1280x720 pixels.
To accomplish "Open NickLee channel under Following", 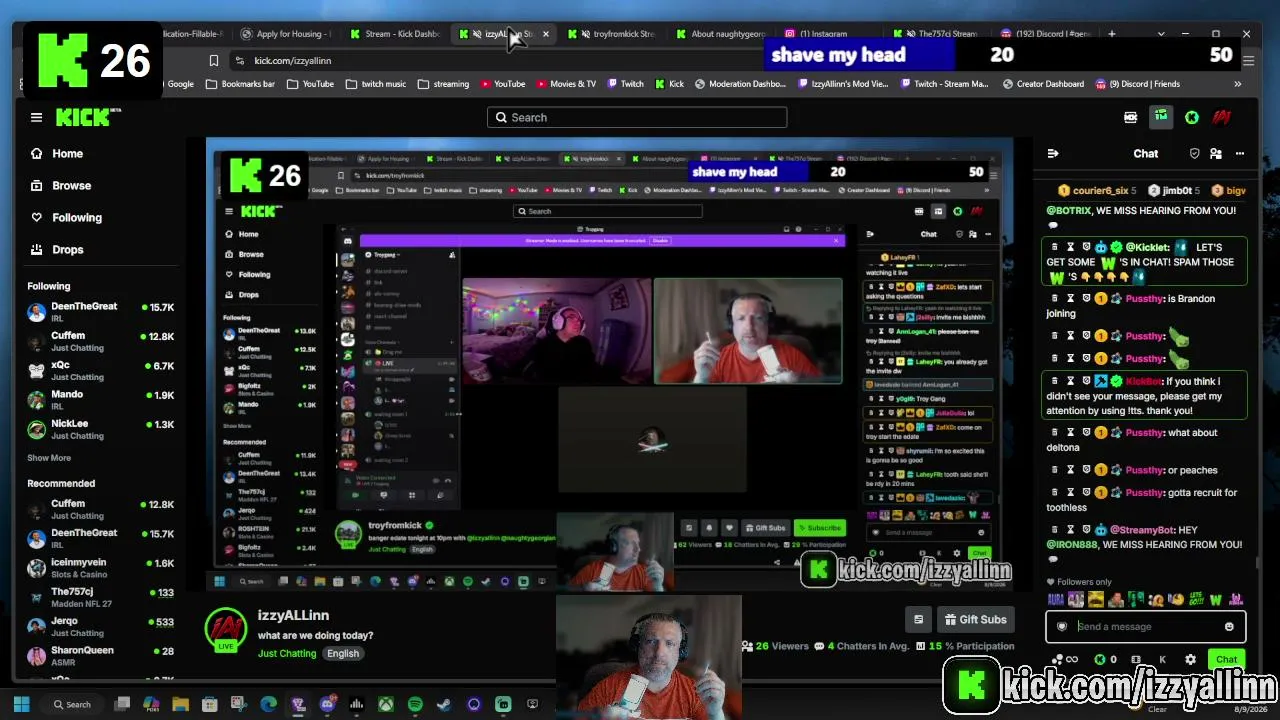I will click(x=100, y=429).
